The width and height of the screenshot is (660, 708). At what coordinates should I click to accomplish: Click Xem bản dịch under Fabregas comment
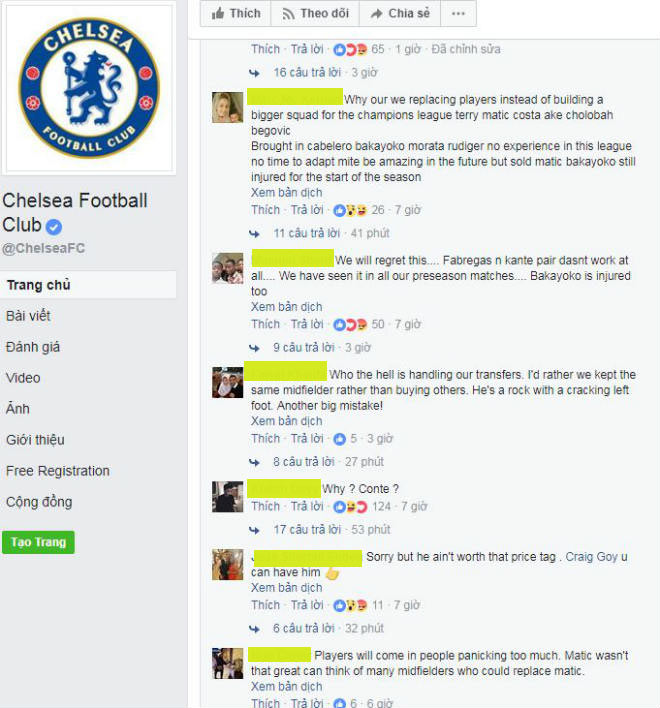[x=287, y=307]
